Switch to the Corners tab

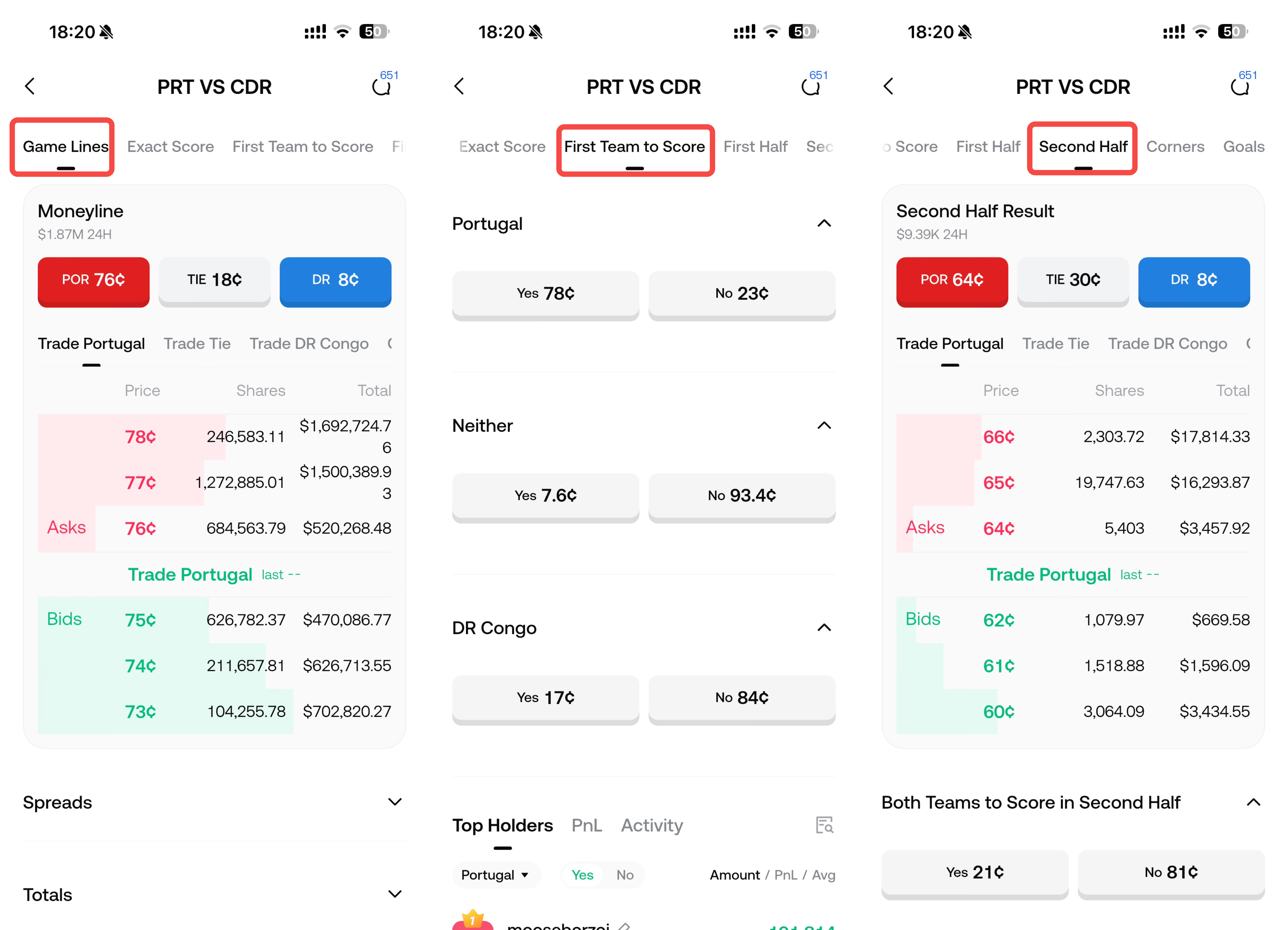pyautogui.click(x=1175, y=147)
